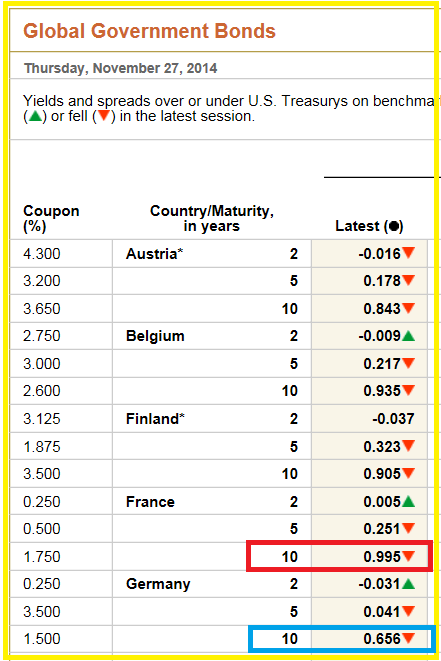This screenshot has height=661, width=441.
Task: Click green up arrow beside France 0.005
Action: (x=408, y=502)
